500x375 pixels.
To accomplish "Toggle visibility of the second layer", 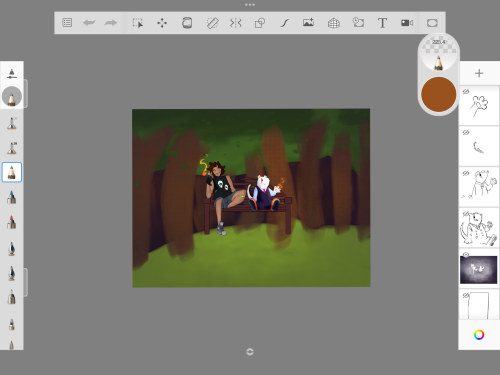I will pyautogui.click(x=466, y=132).
